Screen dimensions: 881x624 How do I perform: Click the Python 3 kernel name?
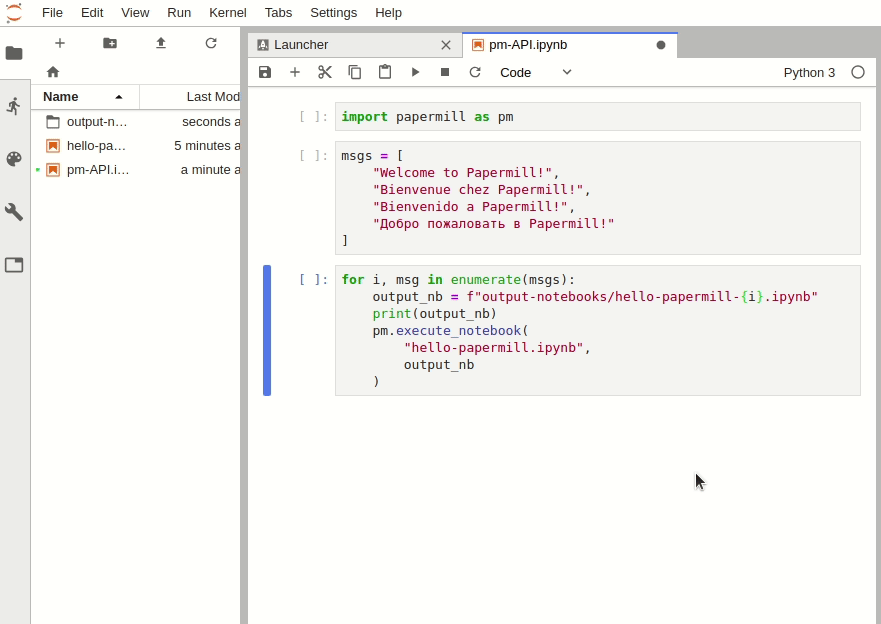click(x=809, y=72)
